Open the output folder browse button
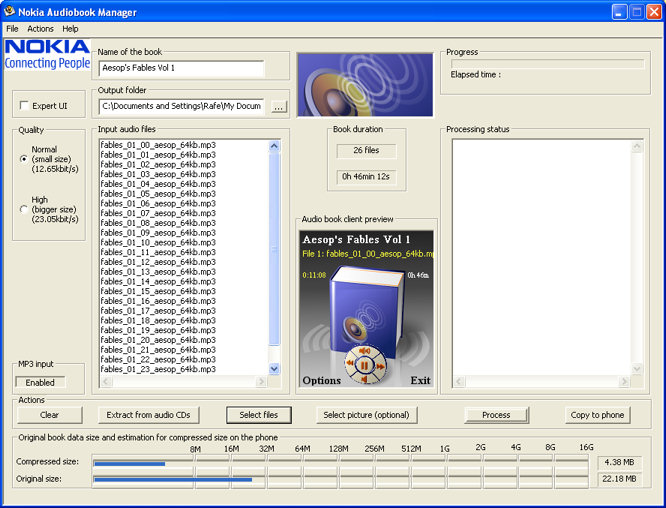This screenshot has height=508, width=666. point(278,106)
